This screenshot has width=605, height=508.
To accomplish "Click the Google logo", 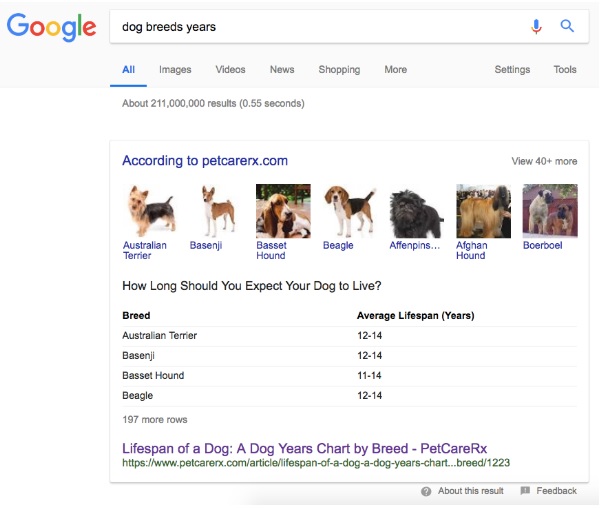I will (x=51, y=27).
